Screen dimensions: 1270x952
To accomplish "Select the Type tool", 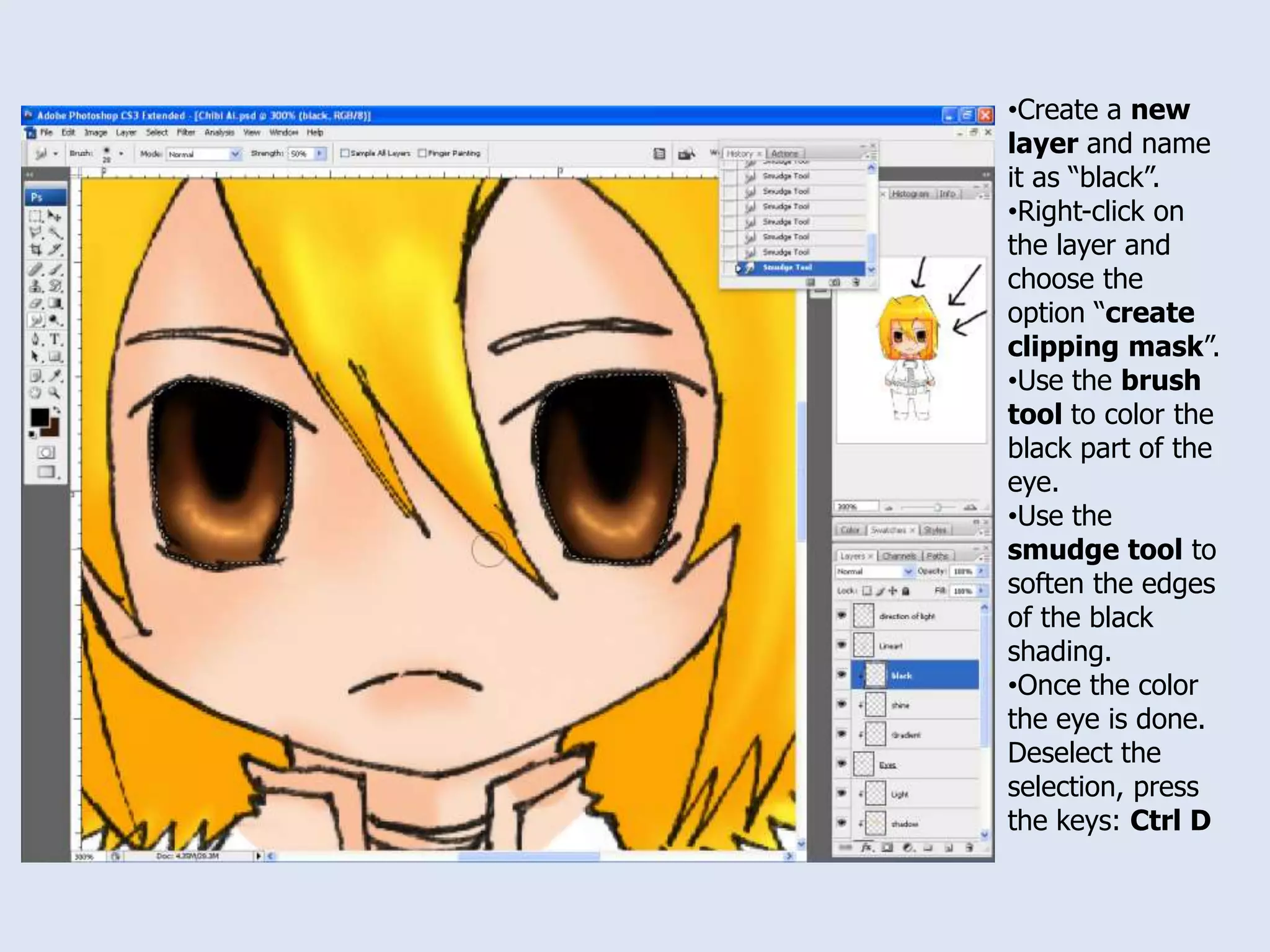I will click(x=55, y=340).
